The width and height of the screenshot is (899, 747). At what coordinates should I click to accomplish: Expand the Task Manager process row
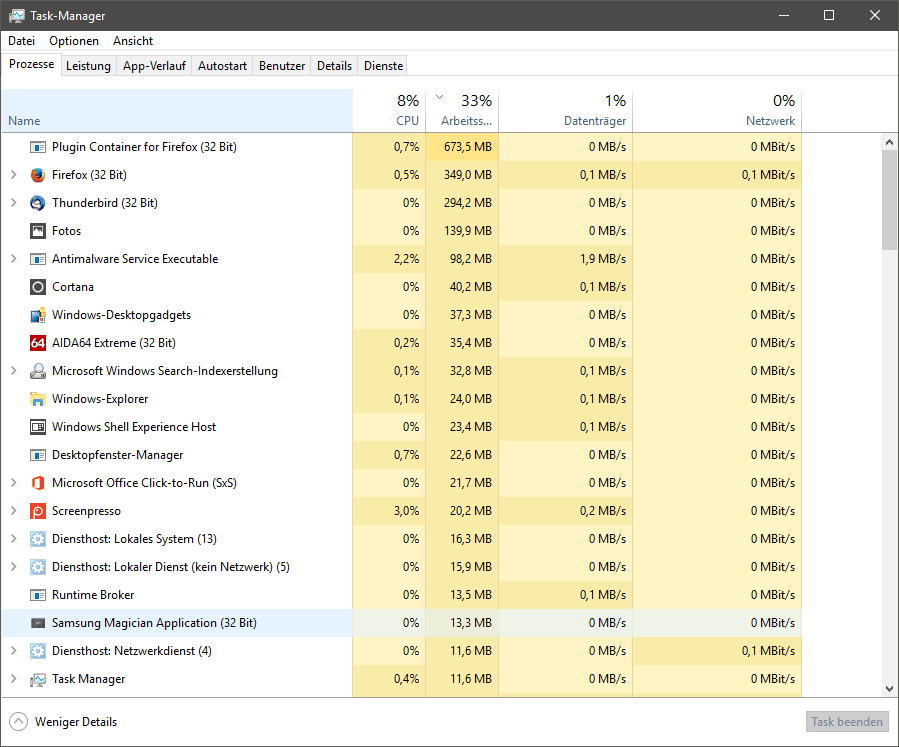tap(14, 679)
